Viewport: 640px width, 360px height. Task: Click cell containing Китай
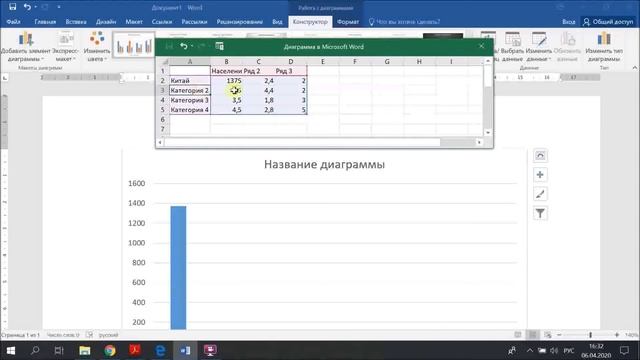(x=190, y=81)
